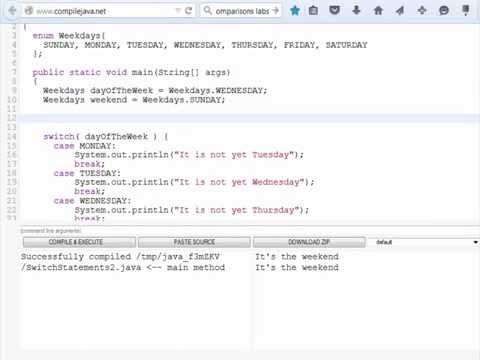This screenshot has width=480, height=360.
Task: Click the PASTE SOURCE button
Action: [194, 242]
